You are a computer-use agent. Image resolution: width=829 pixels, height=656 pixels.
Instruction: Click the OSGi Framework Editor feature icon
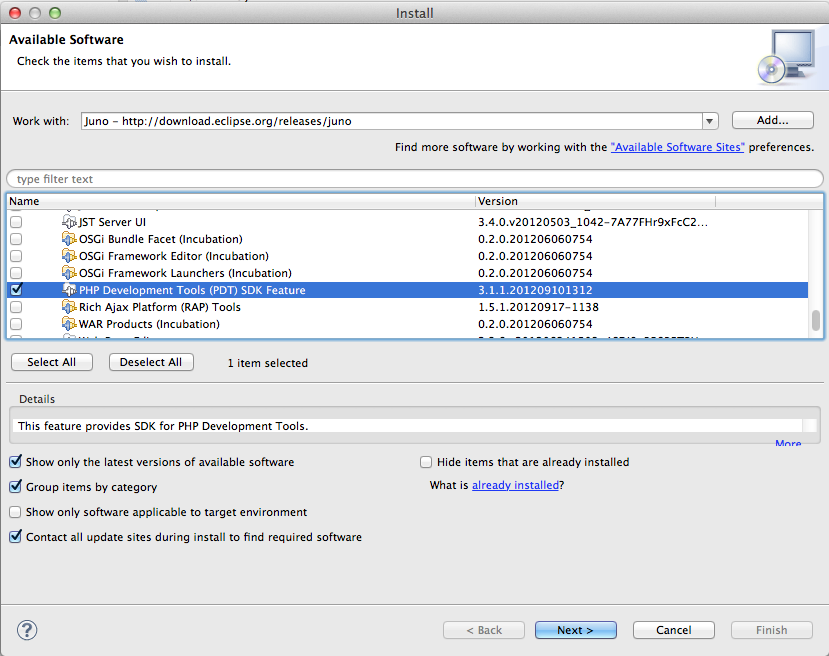coord(69,256)
